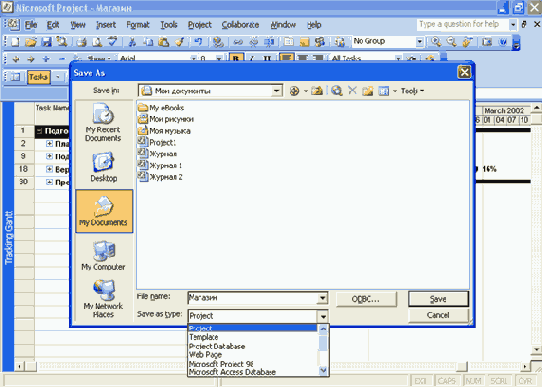This screenshot has width=542, height=387.
Task: Open the Insert menu
Action: [106, 25]
